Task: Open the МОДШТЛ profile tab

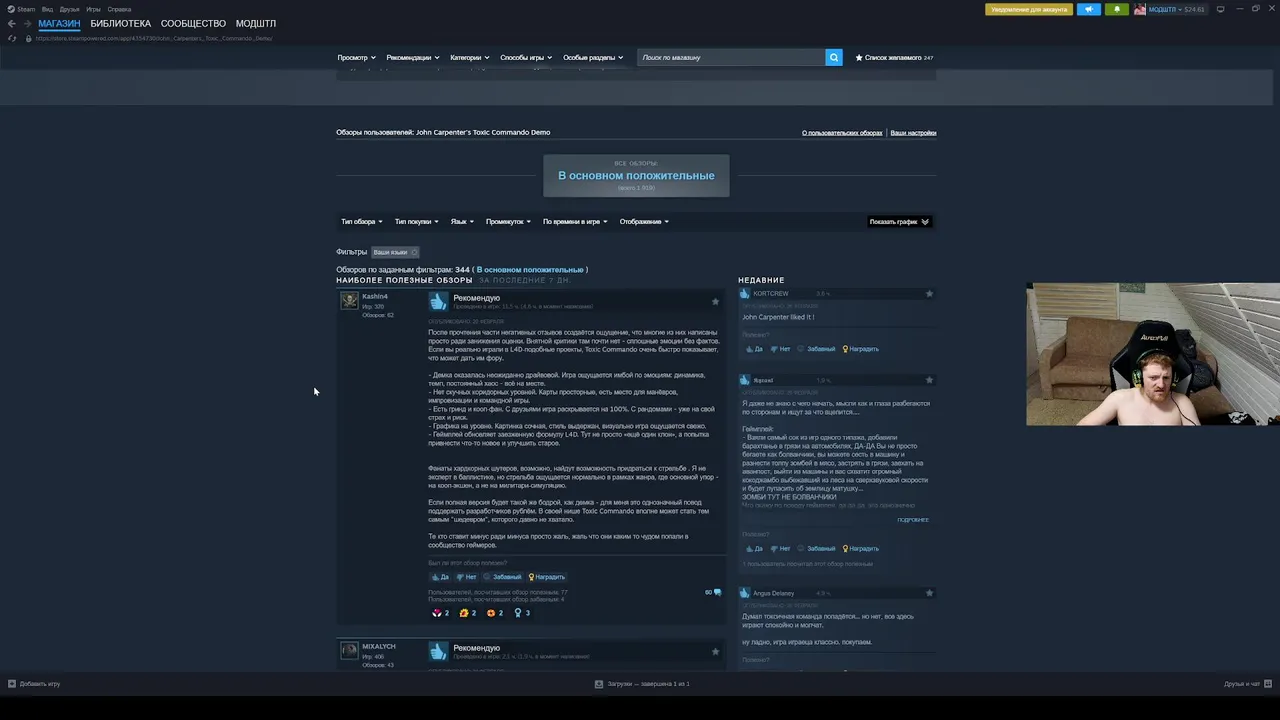Action: 256,23
